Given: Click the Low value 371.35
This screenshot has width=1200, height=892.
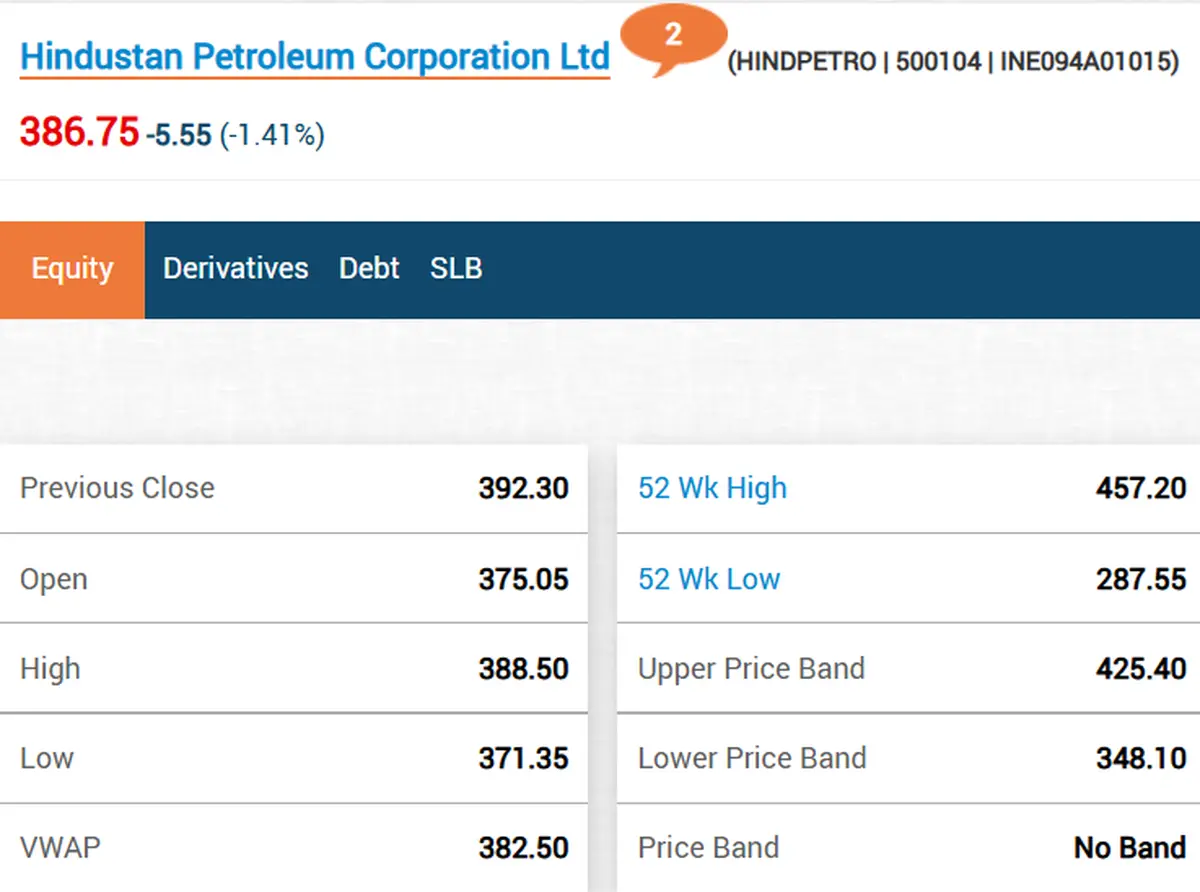Looking at the screenshot, I should pos(523,758).
